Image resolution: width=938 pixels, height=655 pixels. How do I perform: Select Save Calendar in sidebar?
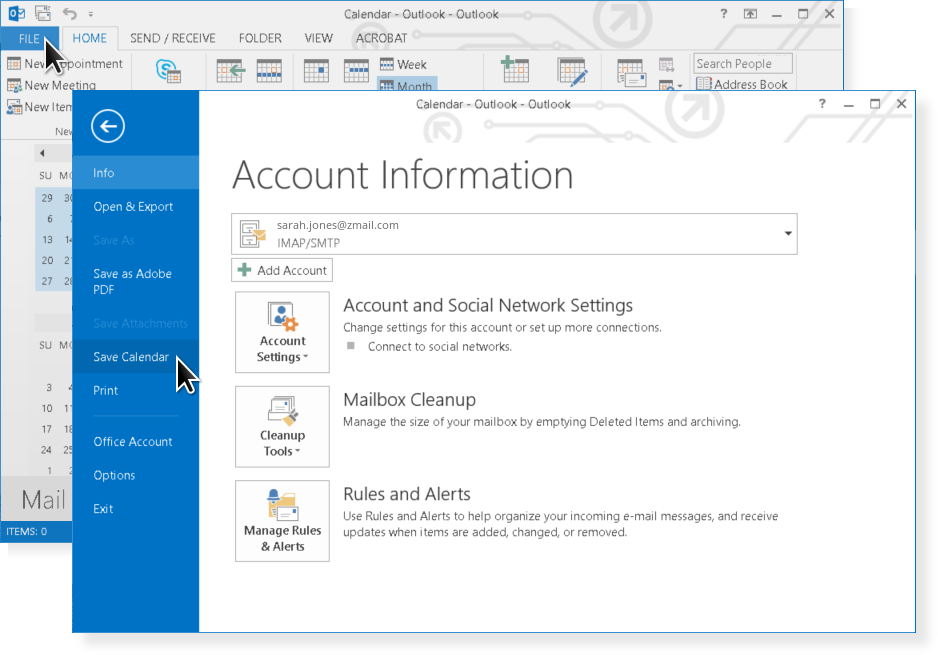(x=131, y=357)
